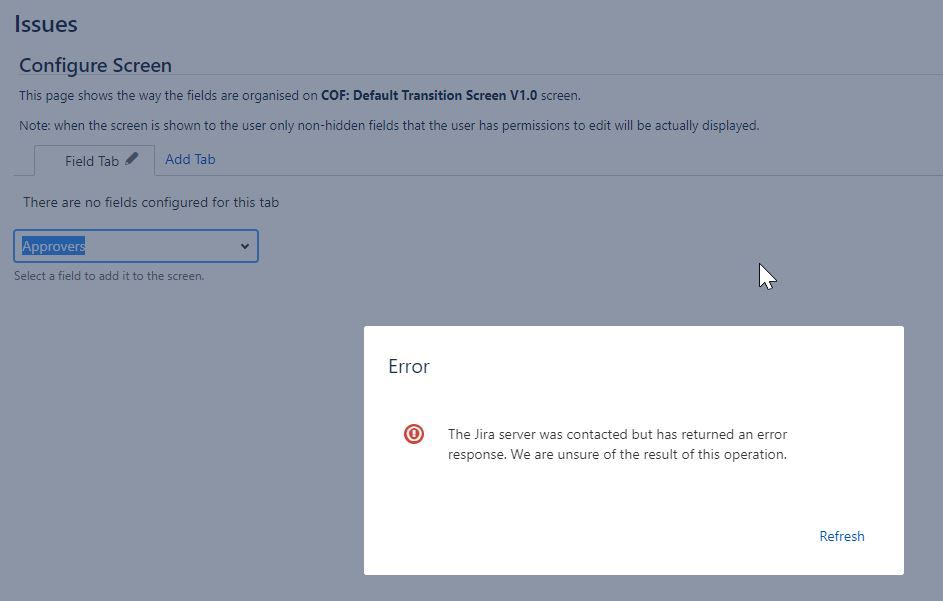The width and height of the screenshot is (943, 601).
Task: Click the dropdown chevron on the Approvers field selector
Action: [244, 245]
